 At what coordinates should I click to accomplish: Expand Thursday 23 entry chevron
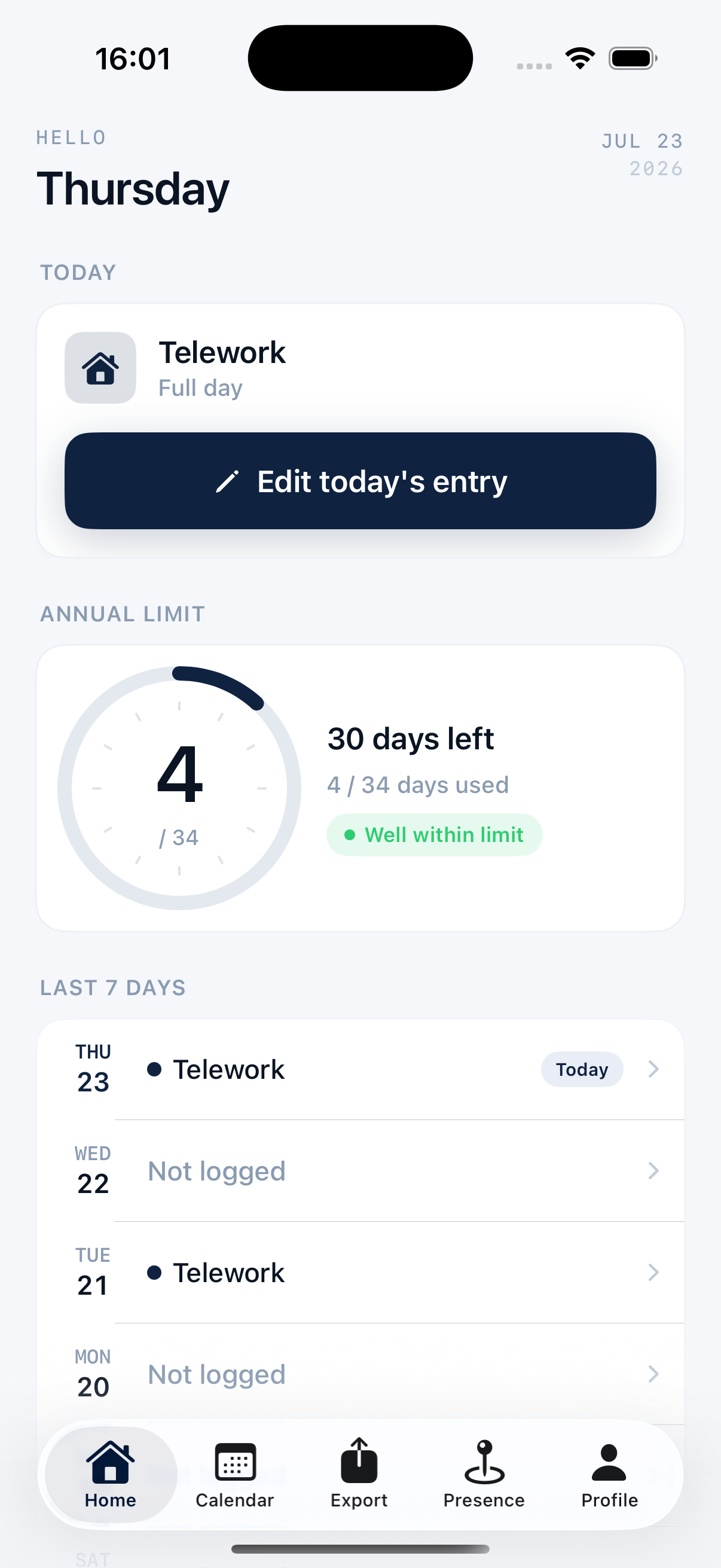(653, 1069)
